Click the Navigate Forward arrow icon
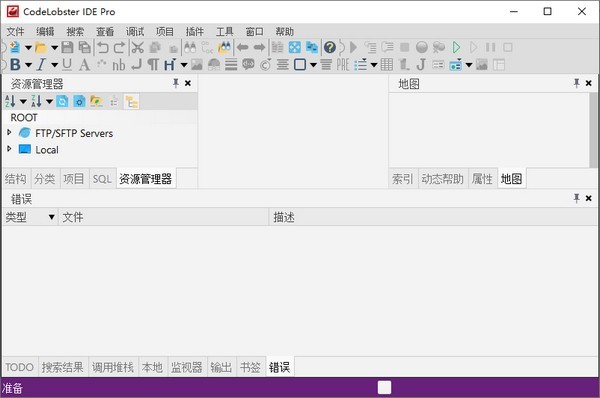600x398 pixels. (259, 47)
